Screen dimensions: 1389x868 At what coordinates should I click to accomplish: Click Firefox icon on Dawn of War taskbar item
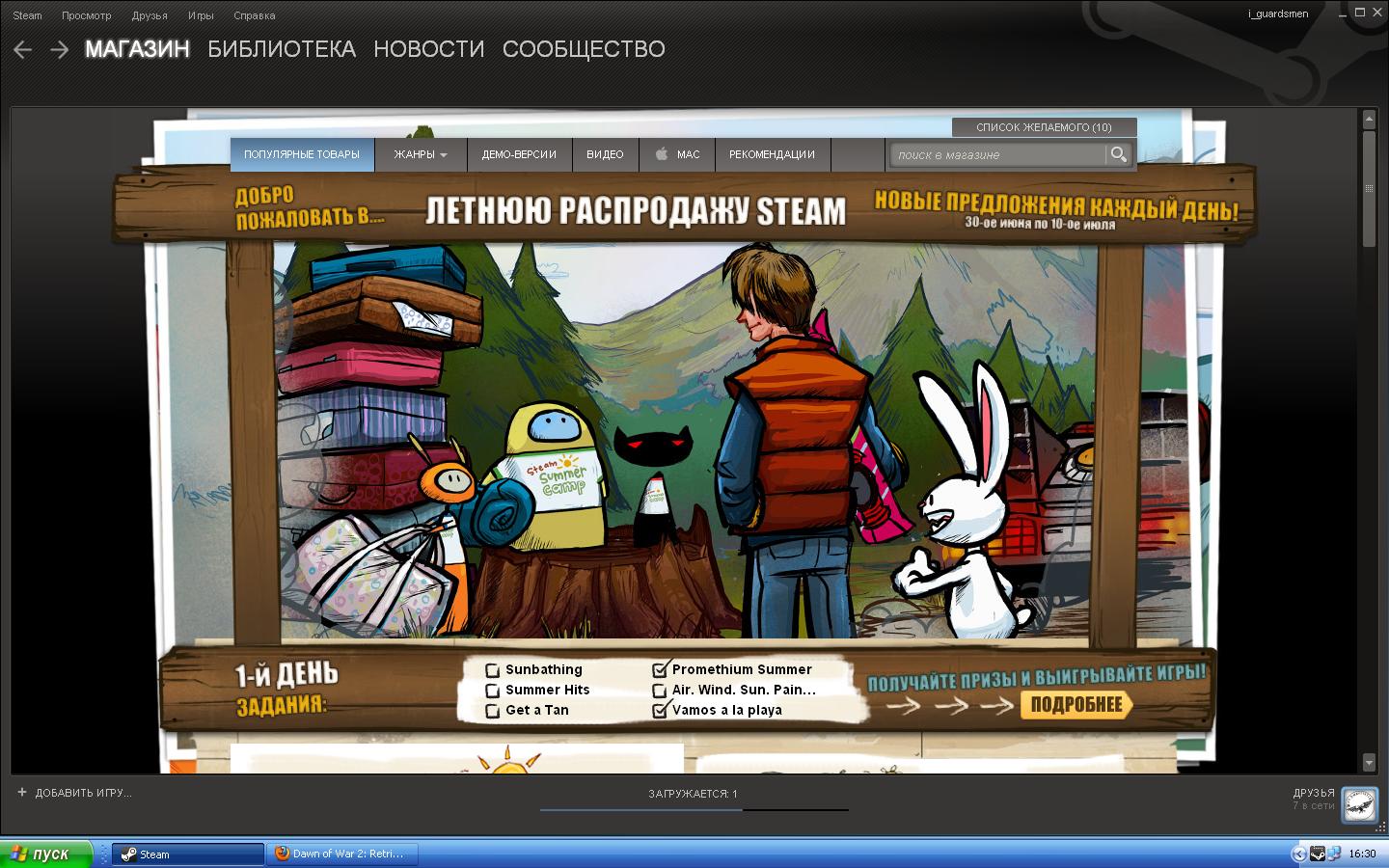pyautogui.click(x=282, y=854)
